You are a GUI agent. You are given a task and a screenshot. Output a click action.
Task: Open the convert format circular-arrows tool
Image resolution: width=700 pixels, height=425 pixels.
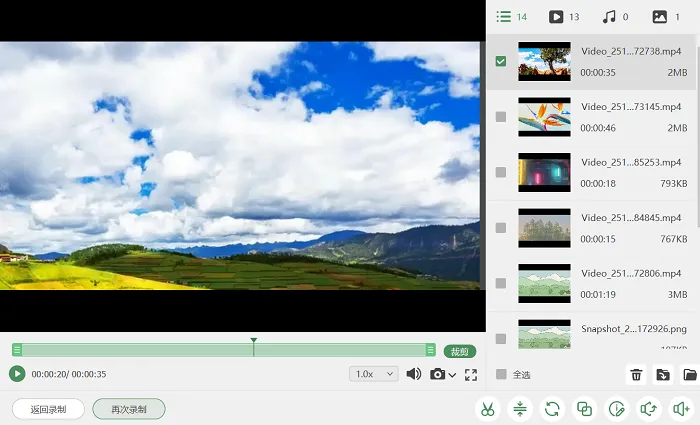click(552, 409)
